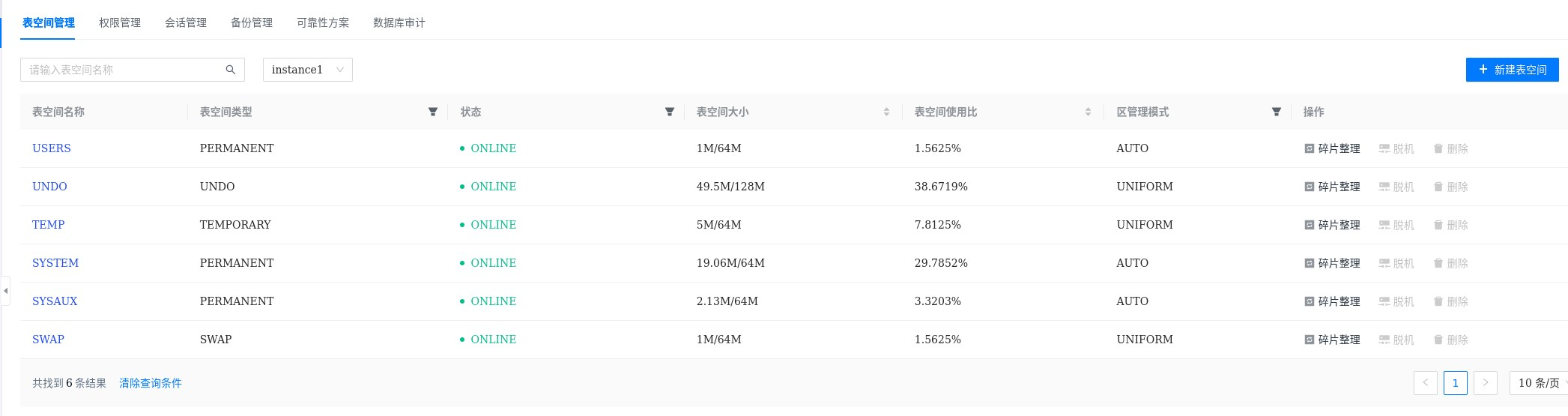Click the 操作 column header

1314,112
